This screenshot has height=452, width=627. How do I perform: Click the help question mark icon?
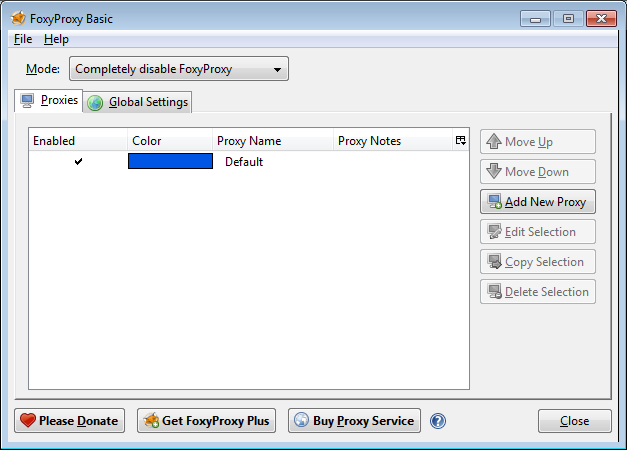[437, 421]
